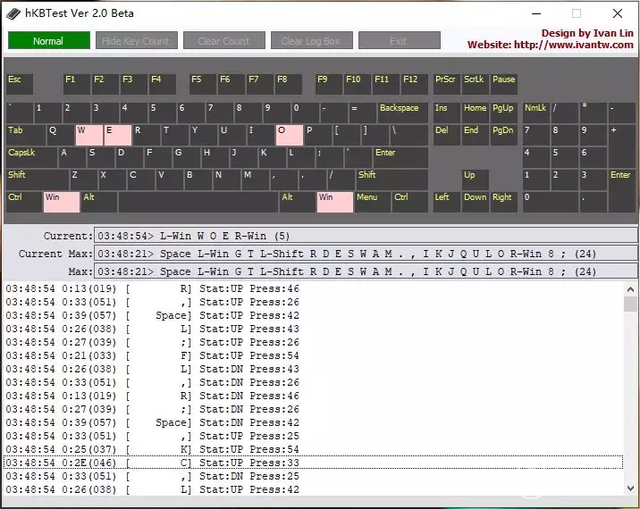The image size is (640, 509).
Task: Click the green Normal mode button
Action: click(49, 40)
